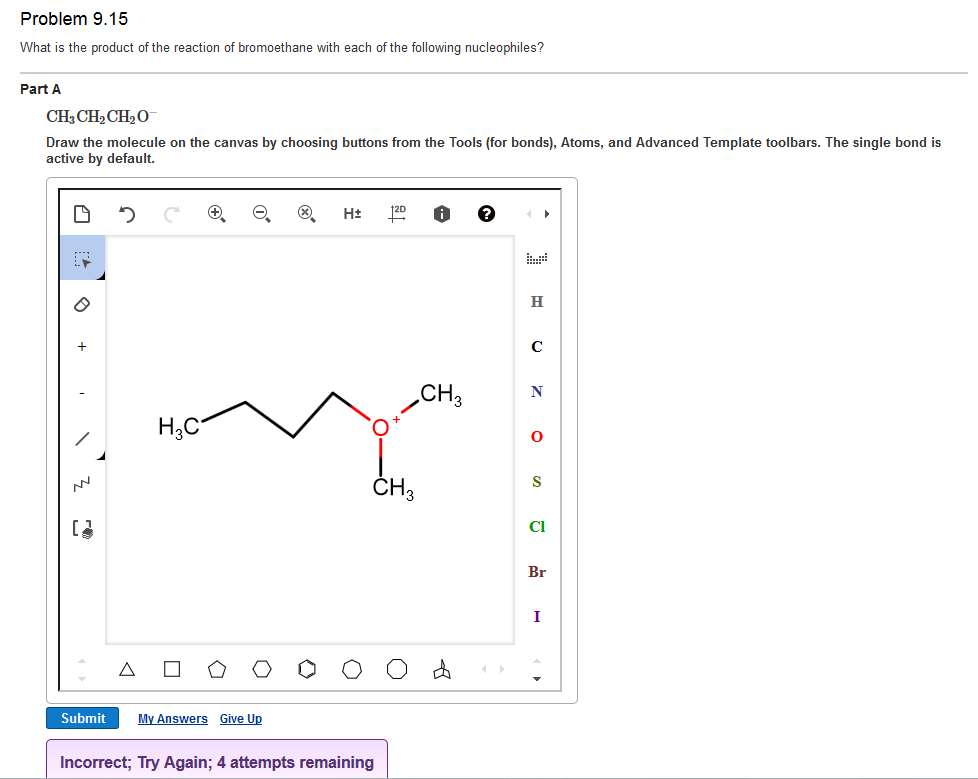Screen dimensions: 978x779
Task: Choose the Oxygen atom from atoms toolbar
Action: tap(537, 437)
